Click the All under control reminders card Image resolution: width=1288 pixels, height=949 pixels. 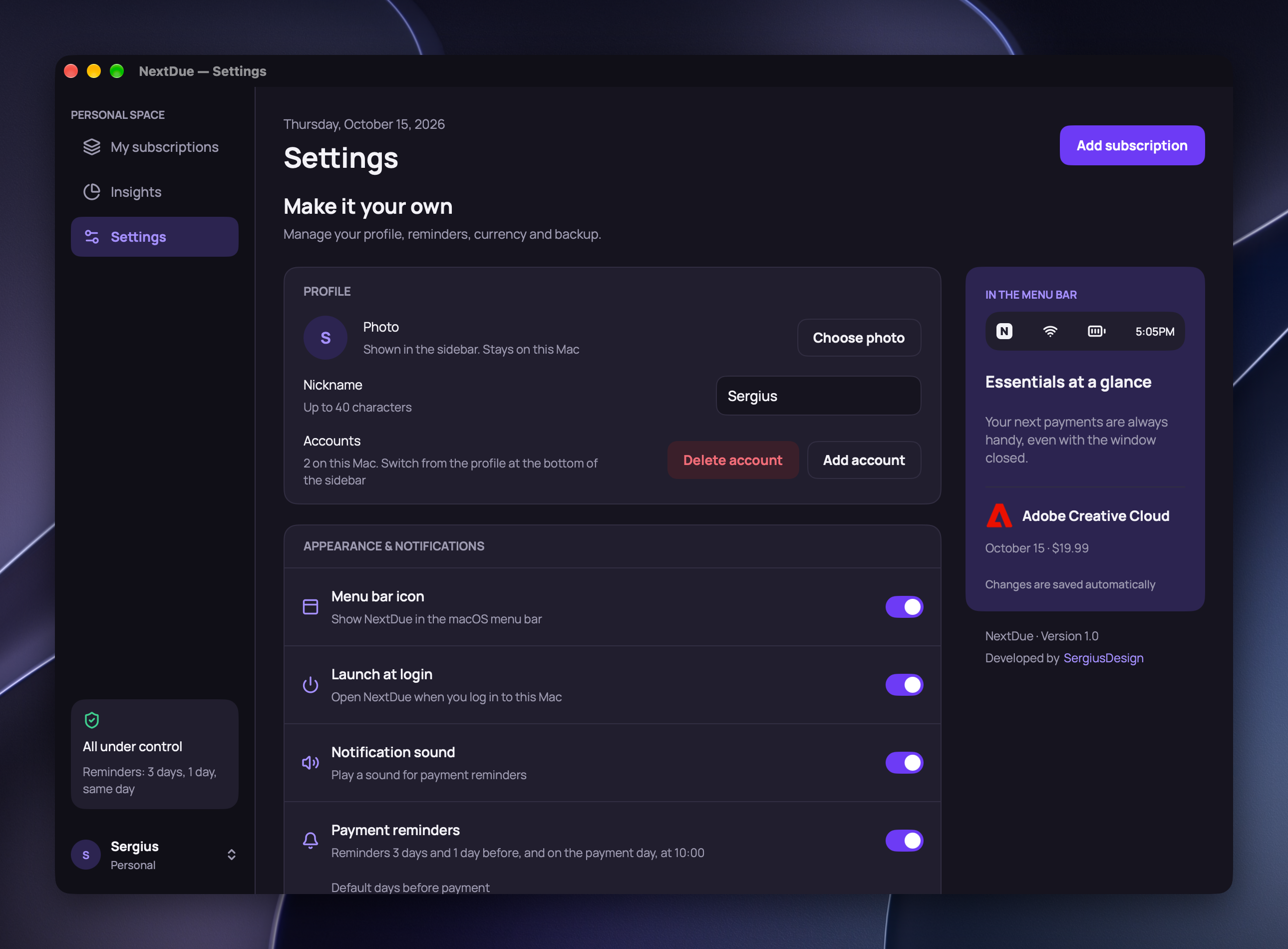pyautogui.click(x=154, y=754)
